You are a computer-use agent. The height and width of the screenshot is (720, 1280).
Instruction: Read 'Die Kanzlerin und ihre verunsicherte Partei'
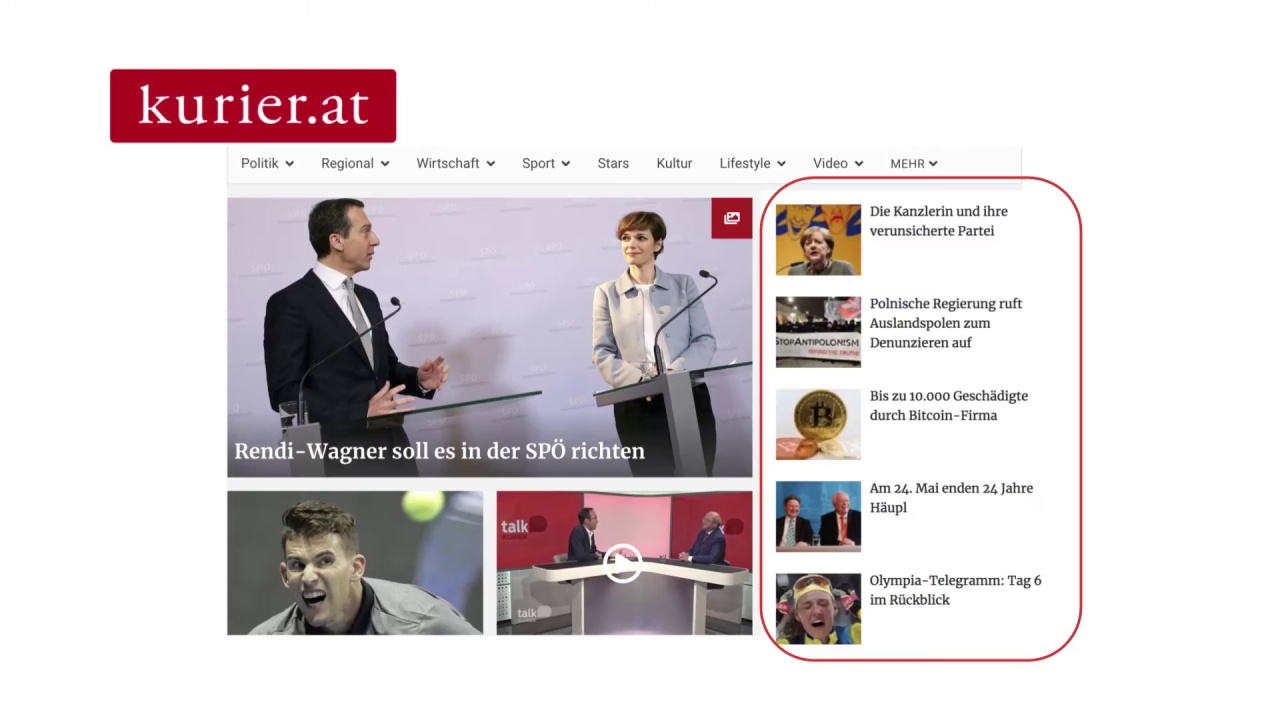[938, 221]
